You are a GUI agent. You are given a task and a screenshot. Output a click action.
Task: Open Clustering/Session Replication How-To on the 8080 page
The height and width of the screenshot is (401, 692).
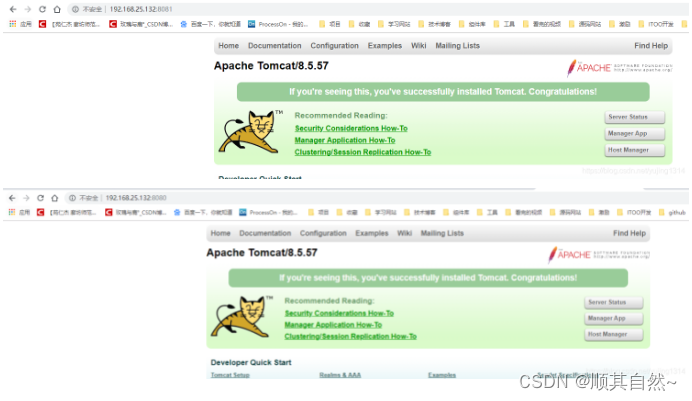(x=350, y=336)
